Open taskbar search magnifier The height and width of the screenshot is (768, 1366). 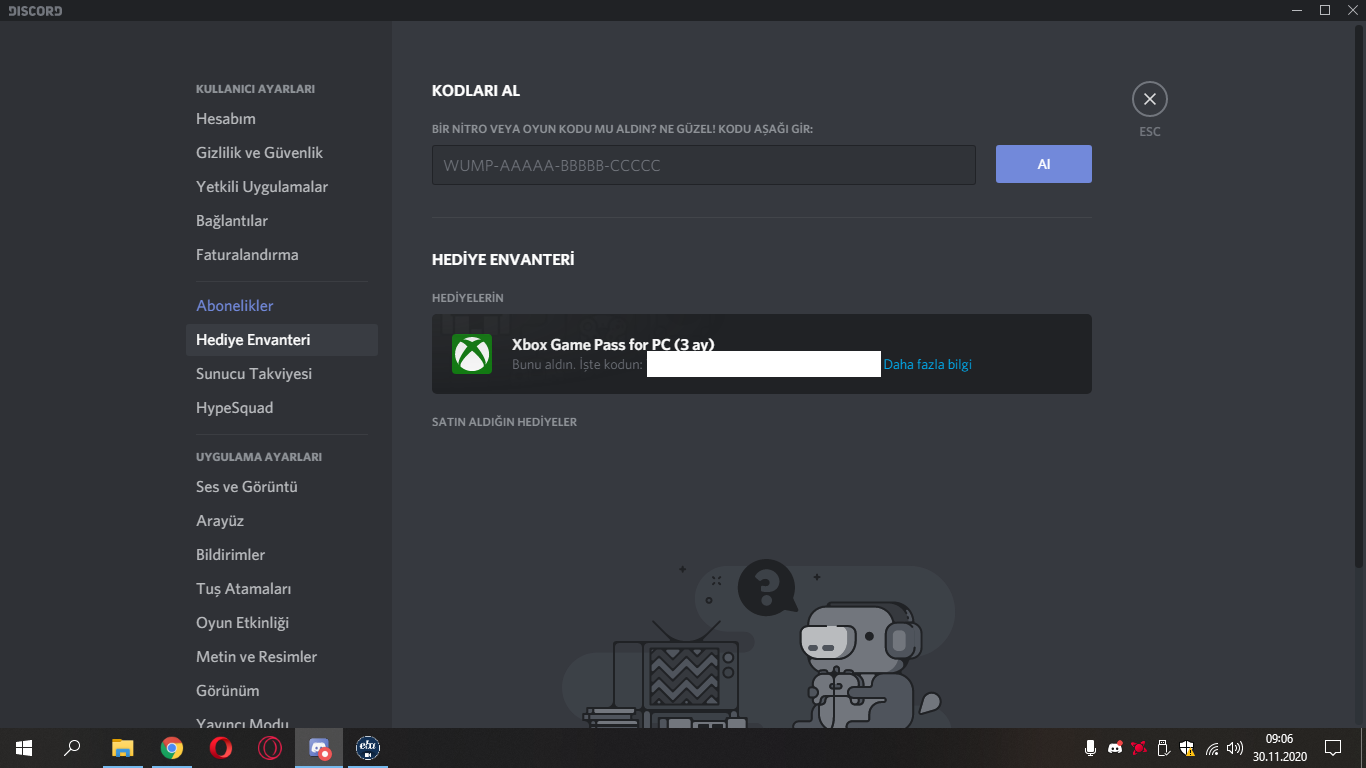point(72,748)
